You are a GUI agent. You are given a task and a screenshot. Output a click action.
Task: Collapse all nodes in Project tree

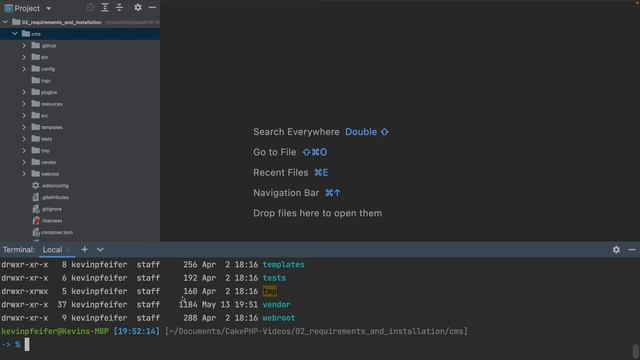click(119, 8)
